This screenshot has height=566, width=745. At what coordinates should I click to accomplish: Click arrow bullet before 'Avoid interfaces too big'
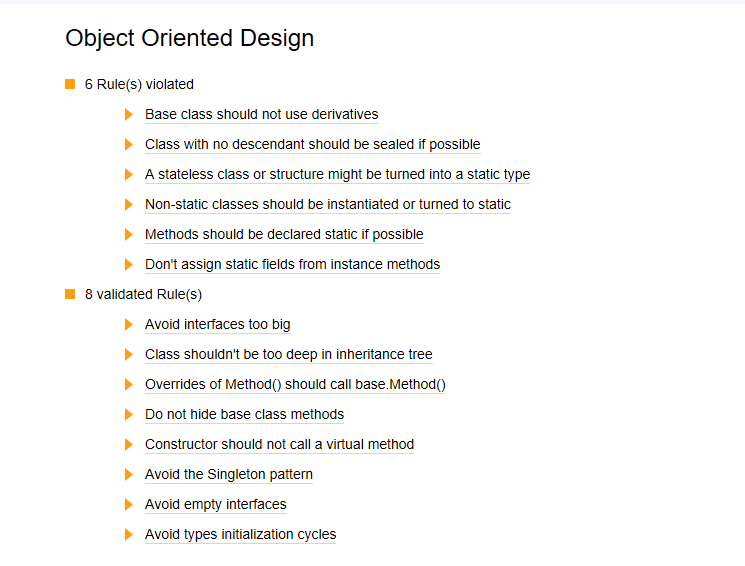(x=128, y=324)
